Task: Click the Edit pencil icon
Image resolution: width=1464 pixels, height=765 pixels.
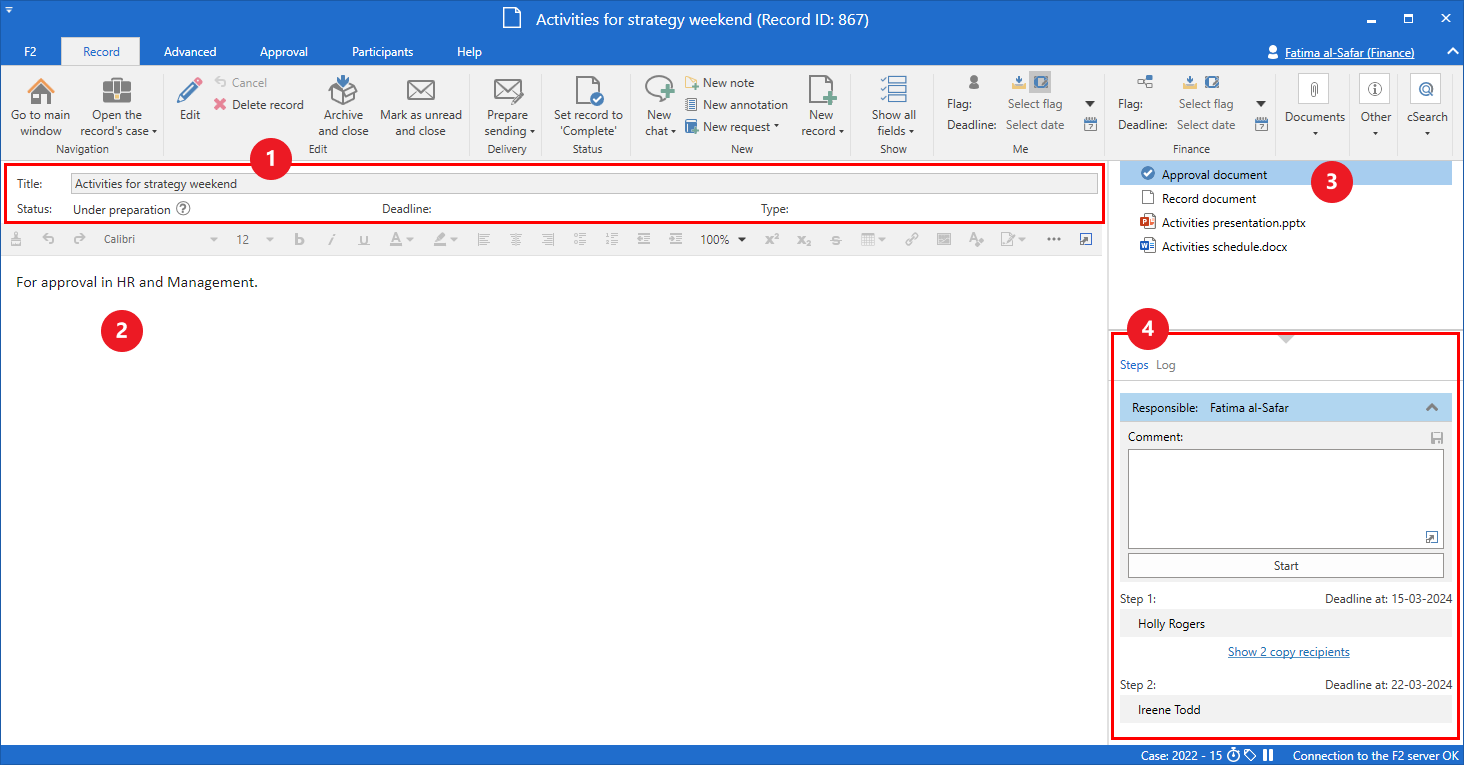Action: [x=189, y=92]
